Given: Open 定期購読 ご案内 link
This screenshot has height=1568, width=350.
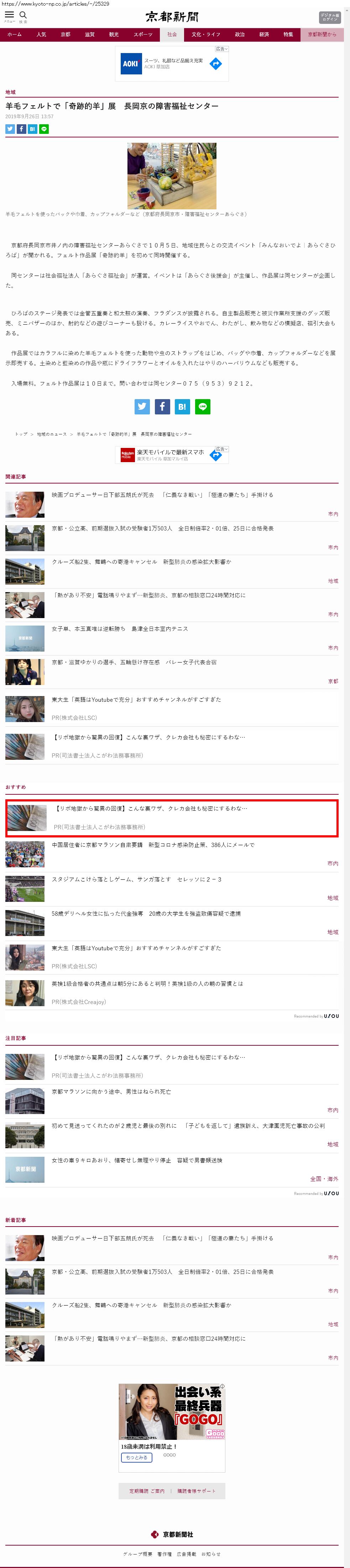Looking at the screenshot, I should [x=147, y=1491].
